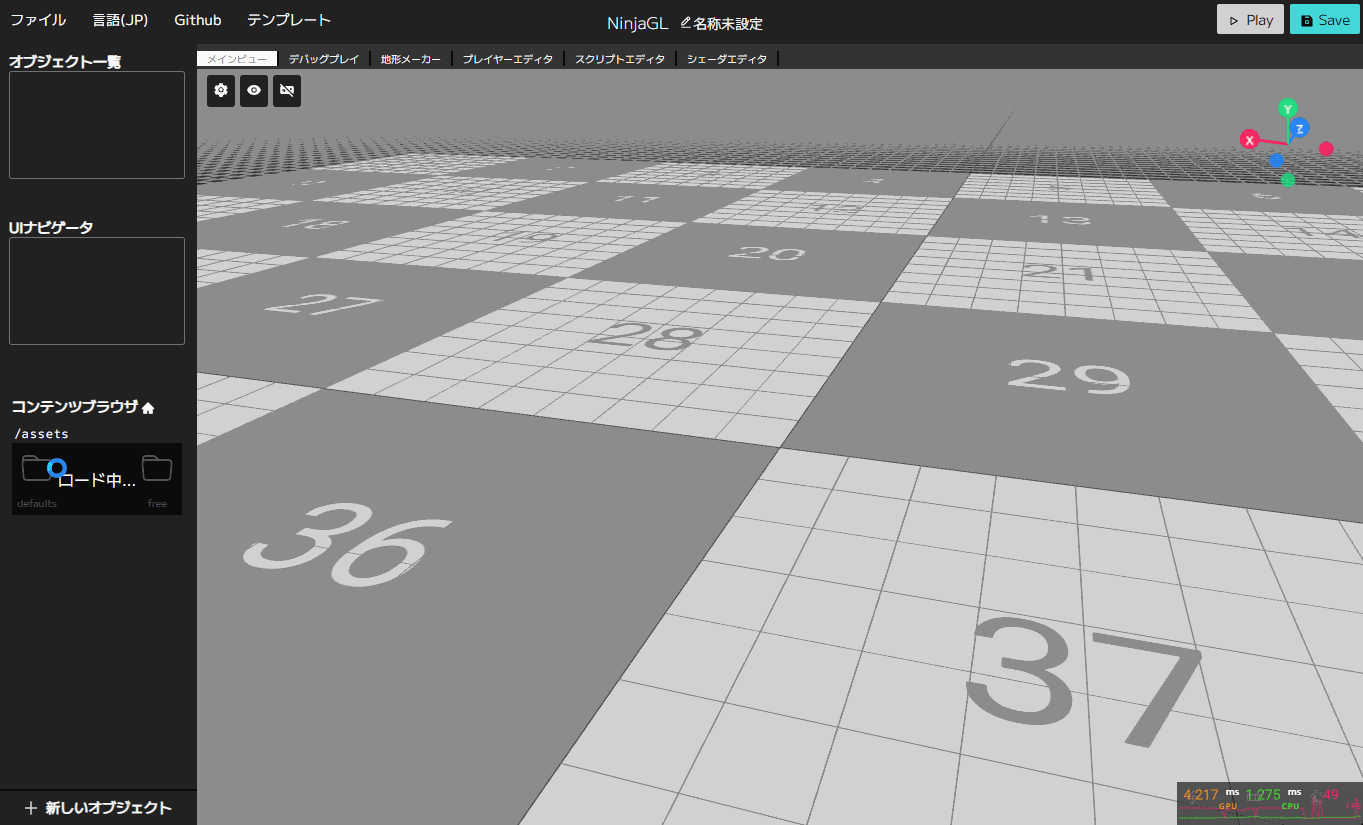Click the home icon beside コンテンツブラウザ
Screen dimensions: 1363x825
coord(147,406)
